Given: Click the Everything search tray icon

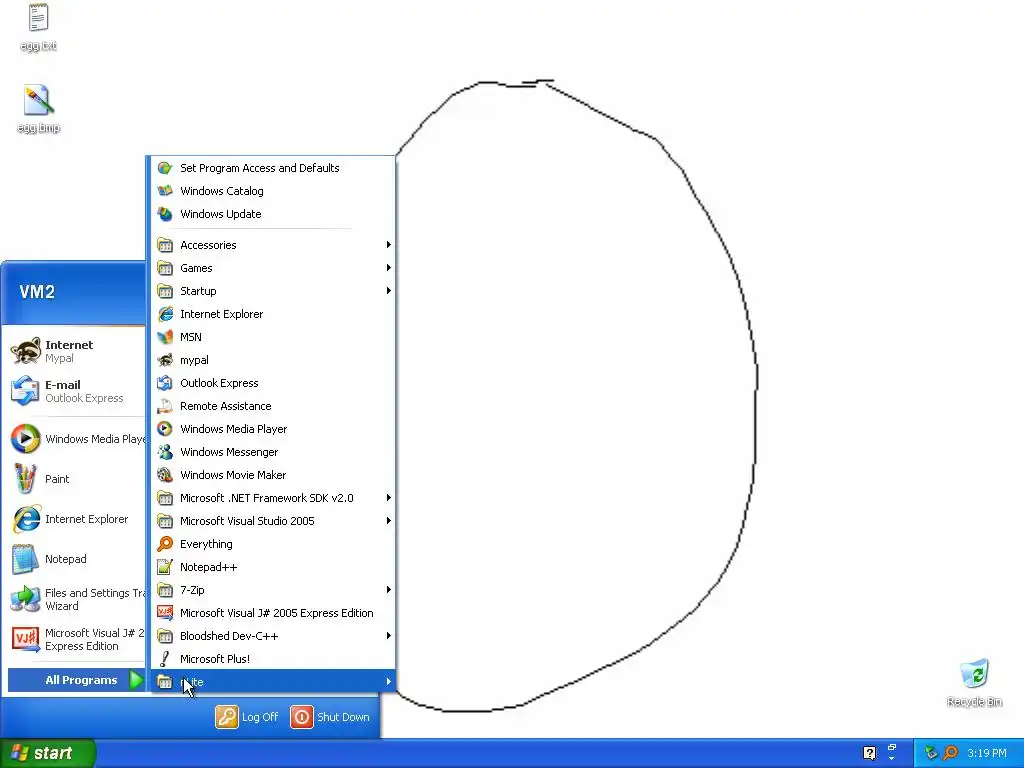Looking at the screenshot, I should [x=950, y=753].
